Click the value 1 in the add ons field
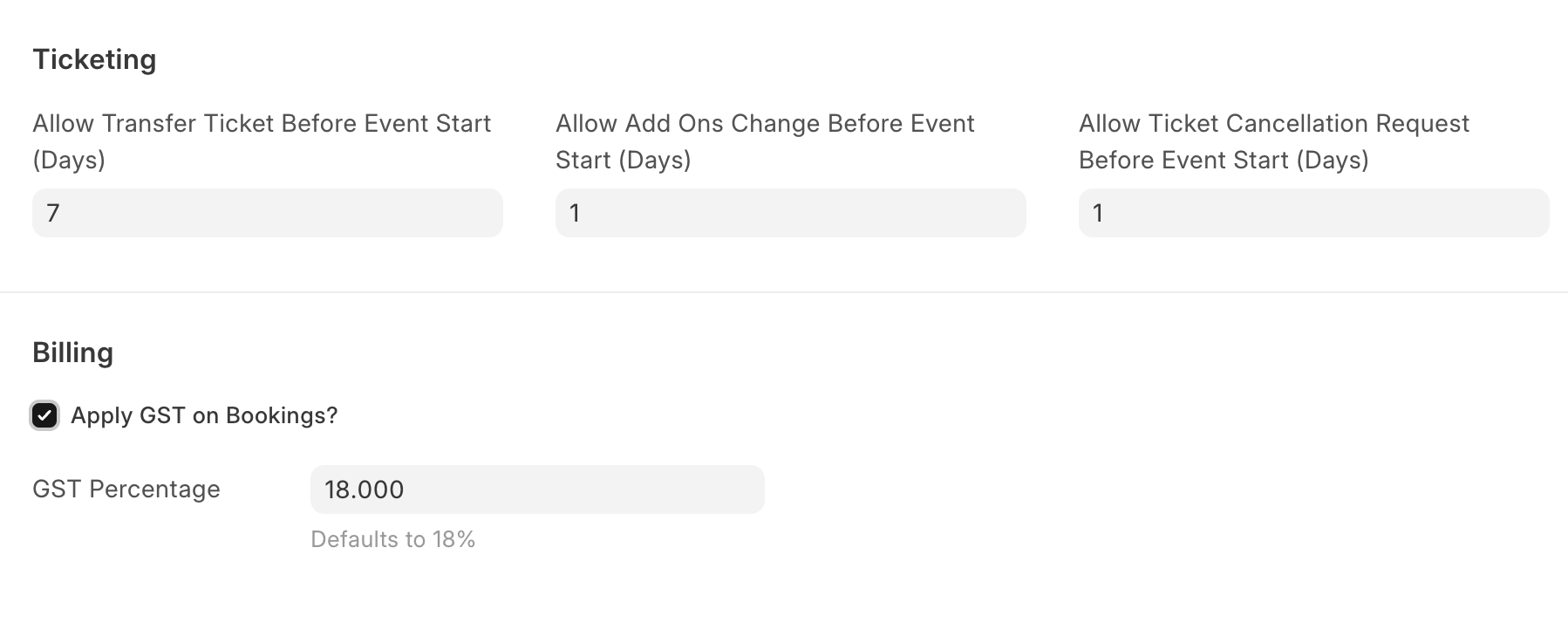The height and width of the screenshot is (623, 1568). pos(575,213)
